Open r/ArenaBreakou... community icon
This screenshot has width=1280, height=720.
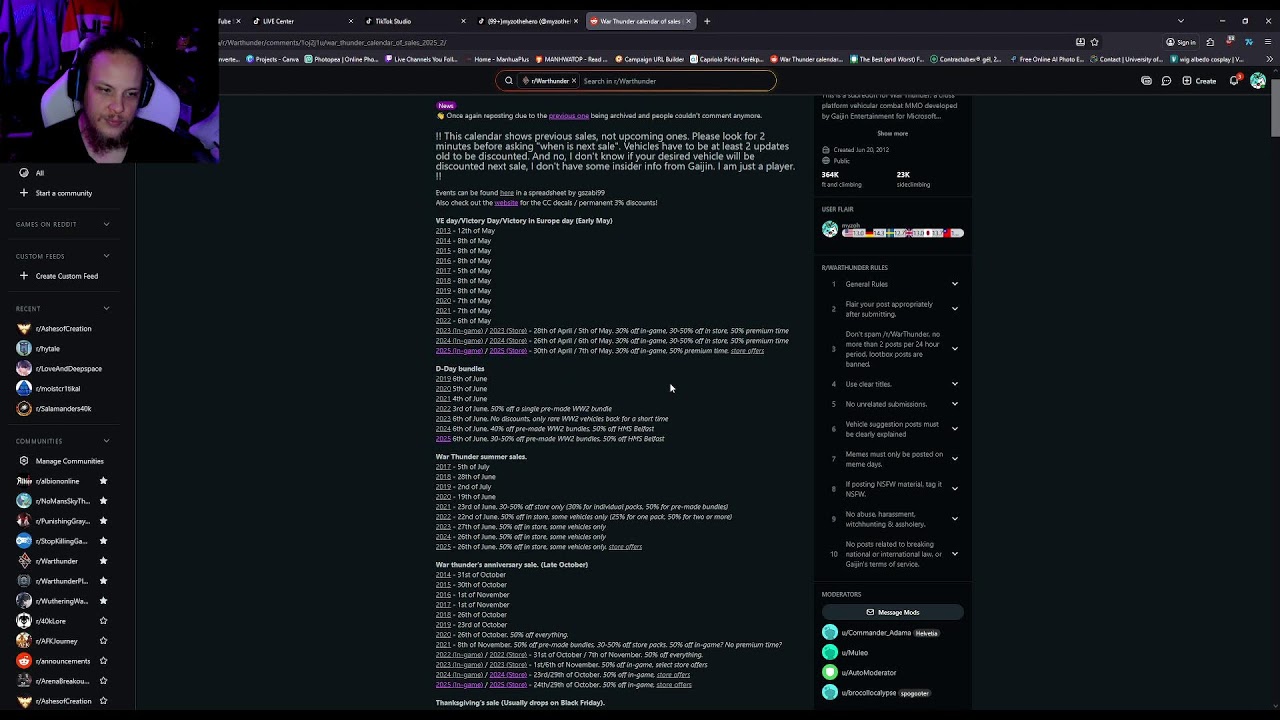pos(24,681)
